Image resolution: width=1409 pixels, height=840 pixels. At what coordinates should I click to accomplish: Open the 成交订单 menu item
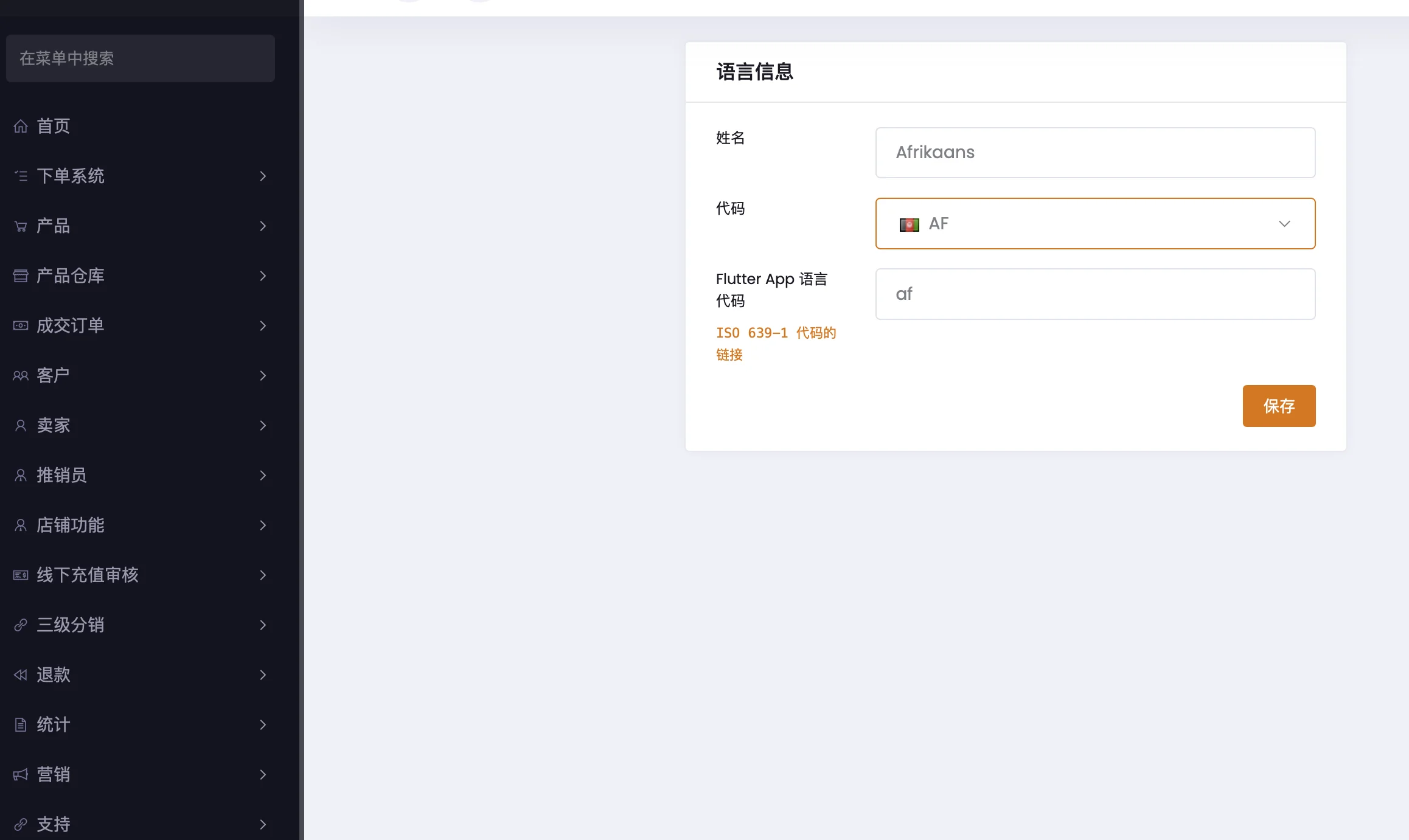[71, 326]
